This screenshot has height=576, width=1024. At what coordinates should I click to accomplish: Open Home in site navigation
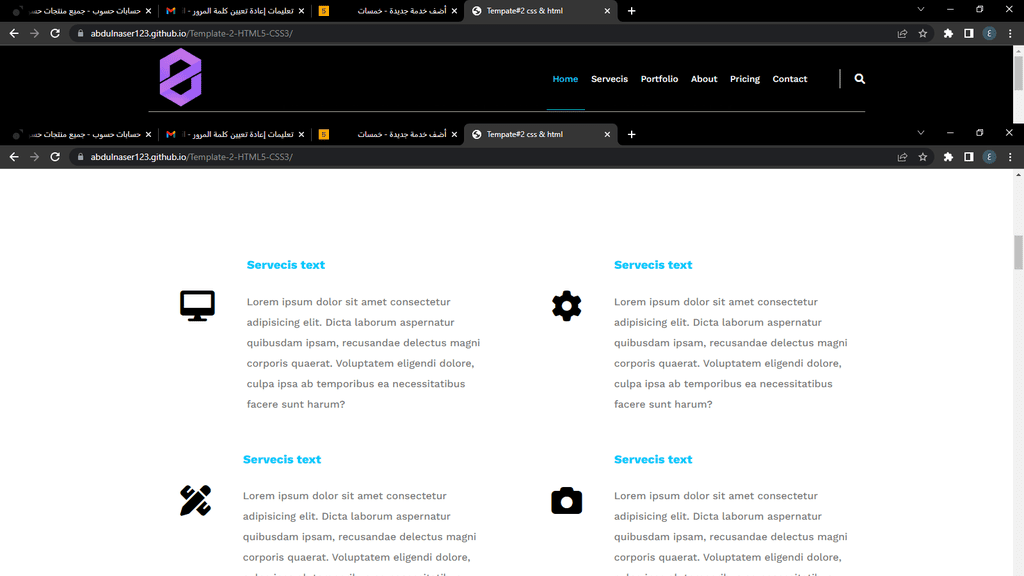click(x=565, y=79)
